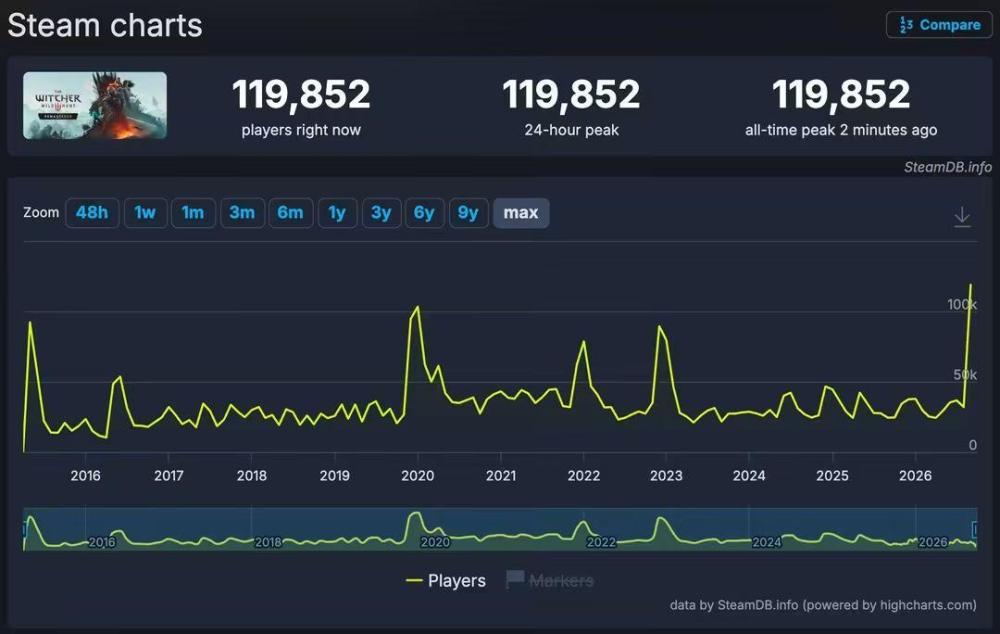Image resolution: width=1000 pixels, height=634 pixels.
Task: Click the SteamDB.info credit text
Action: [948, 167]
